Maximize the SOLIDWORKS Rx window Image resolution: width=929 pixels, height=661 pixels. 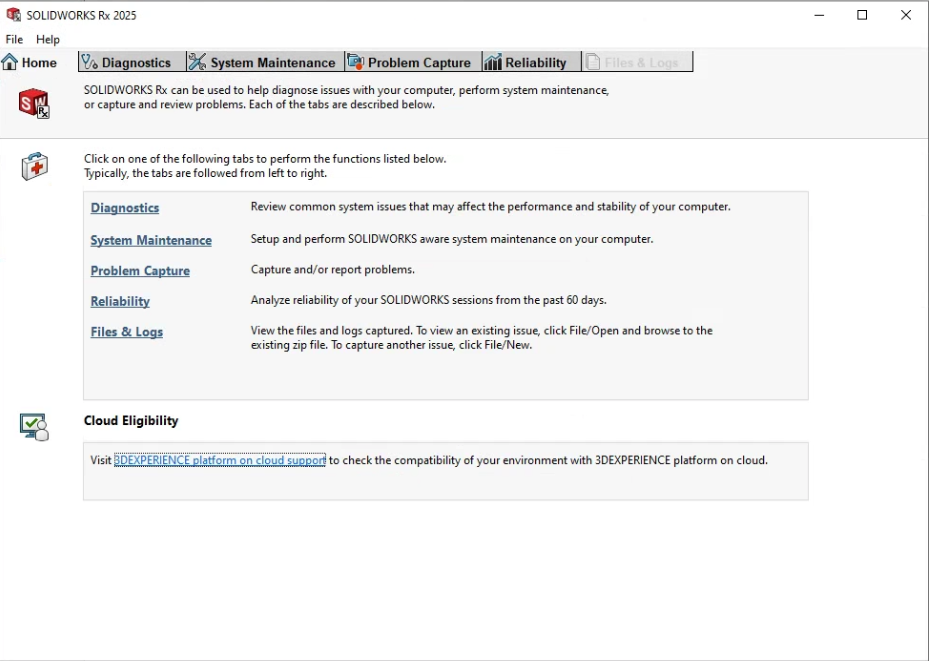862,15
